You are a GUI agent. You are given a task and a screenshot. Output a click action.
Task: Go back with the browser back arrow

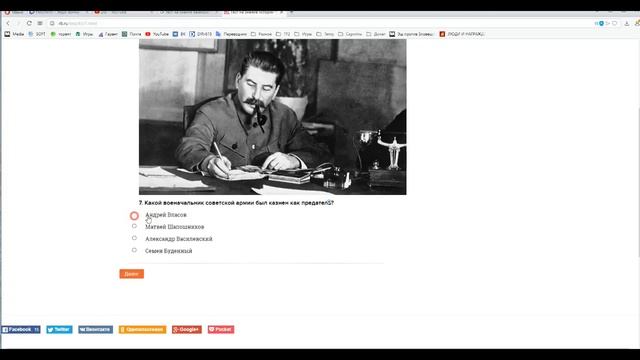(8, 23)
